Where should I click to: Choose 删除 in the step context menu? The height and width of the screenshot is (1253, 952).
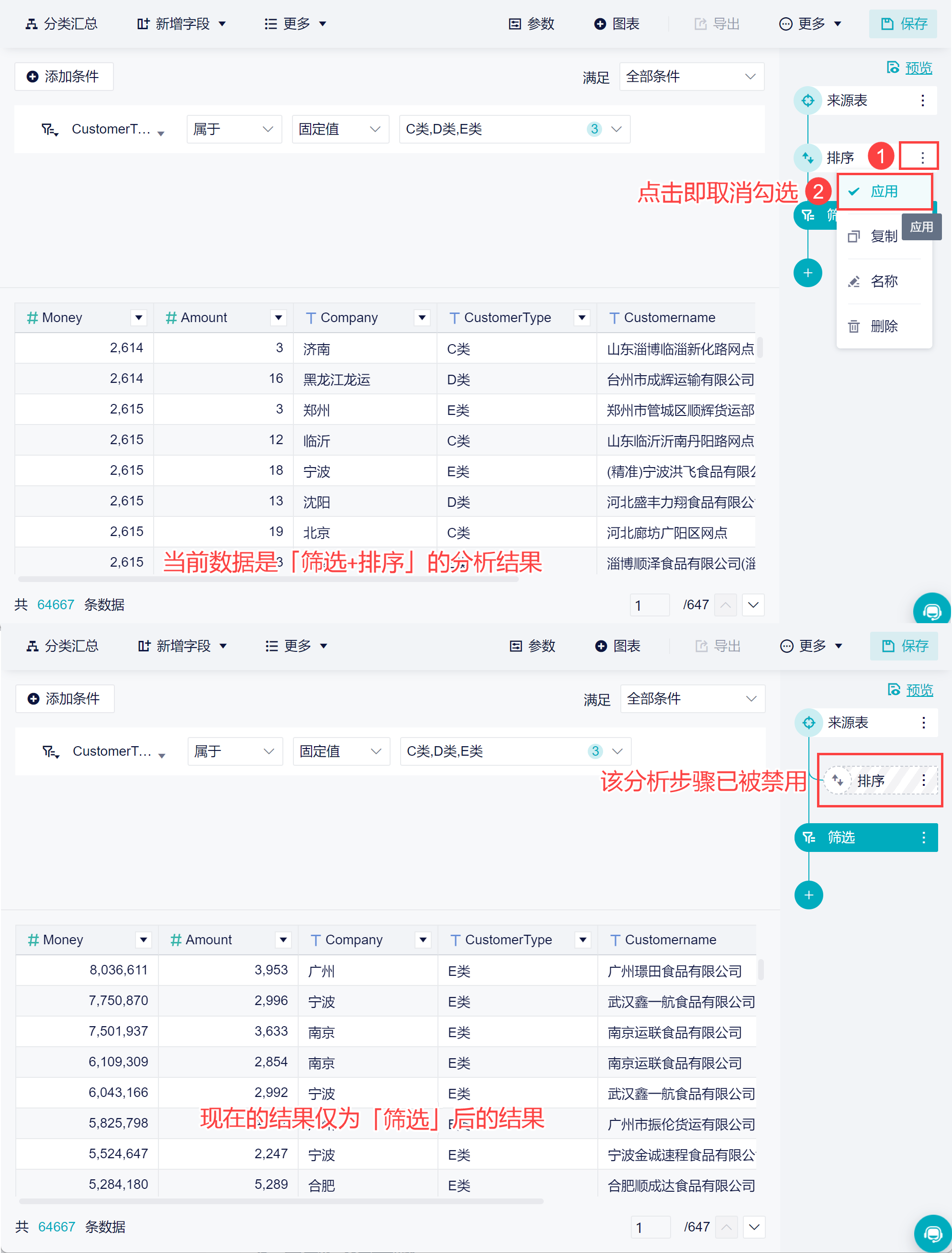(884, 326)
